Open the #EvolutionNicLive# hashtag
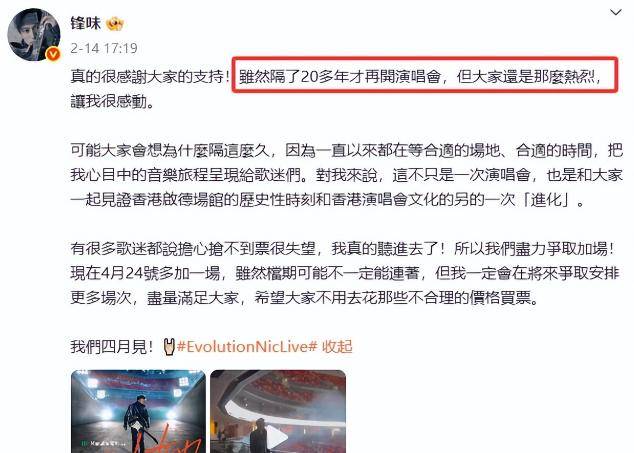634x453 pixels. click(247, 347)
